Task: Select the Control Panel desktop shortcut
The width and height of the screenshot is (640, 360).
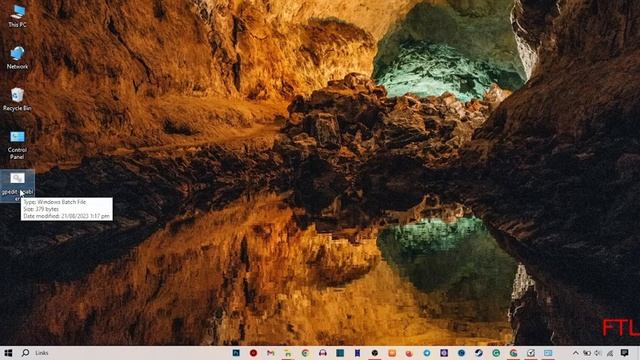Action: click(17, 145)
